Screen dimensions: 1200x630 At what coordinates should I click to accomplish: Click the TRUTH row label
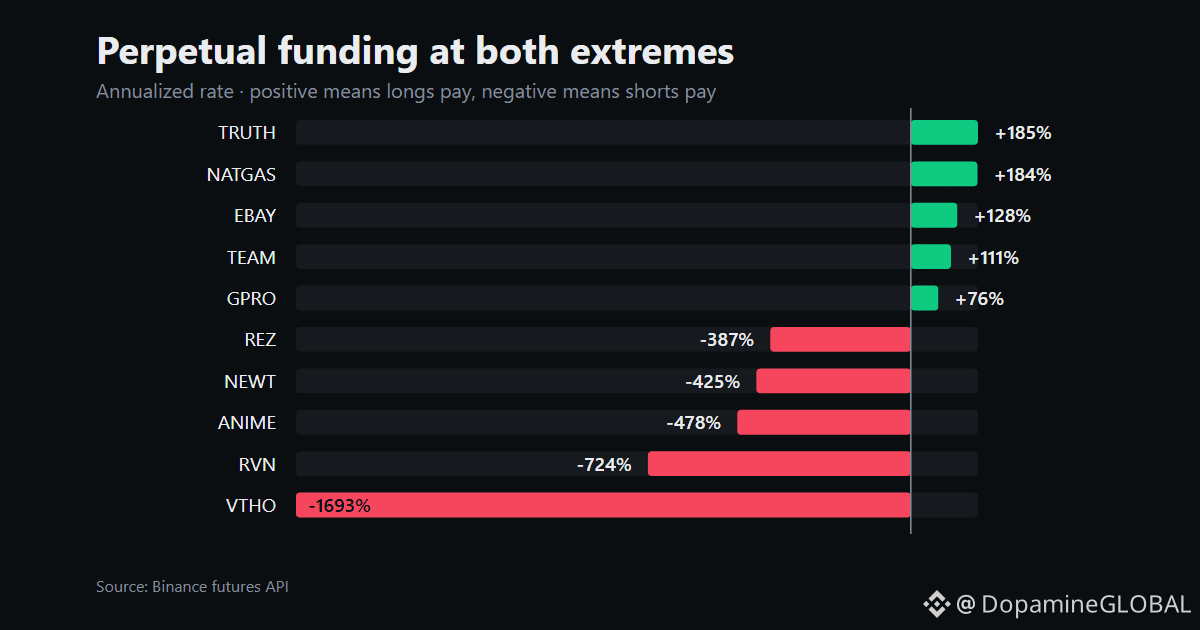click(247, 133)
